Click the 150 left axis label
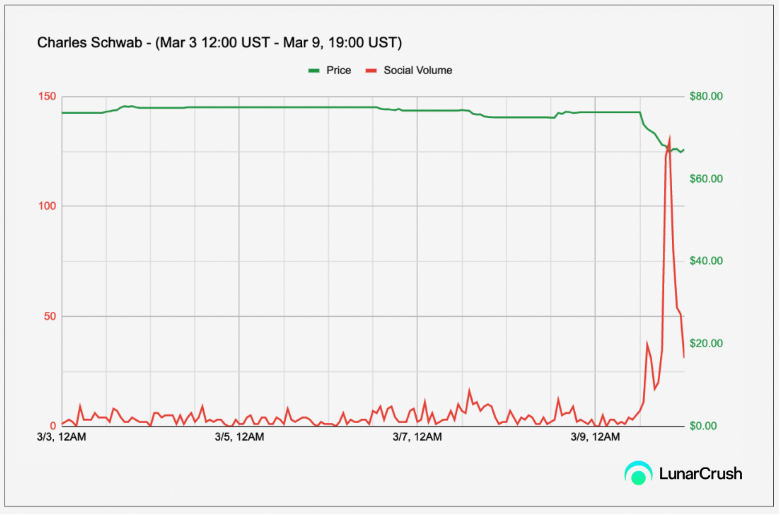Screen dimensions: 780x515 point(47,96)
